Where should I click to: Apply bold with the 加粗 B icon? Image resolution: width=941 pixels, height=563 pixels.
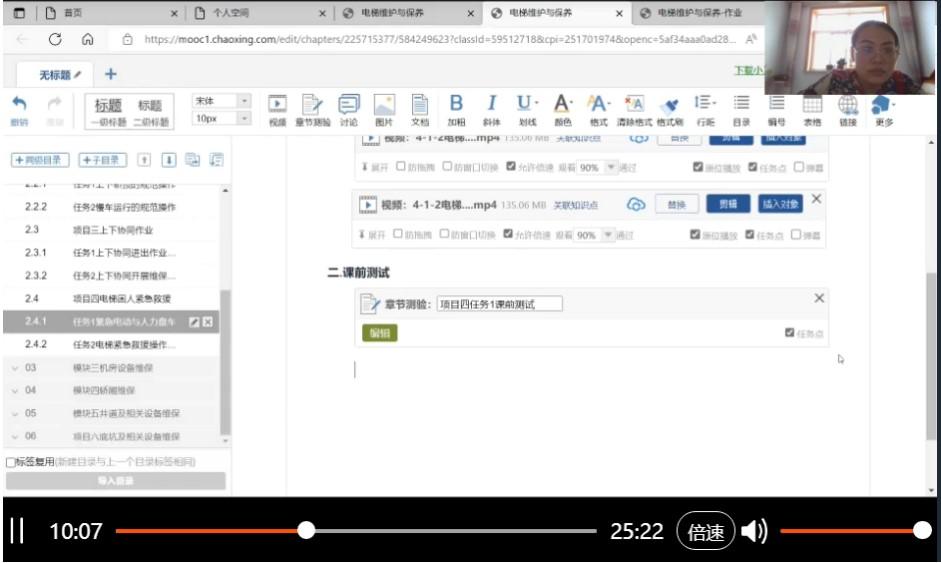456,108
